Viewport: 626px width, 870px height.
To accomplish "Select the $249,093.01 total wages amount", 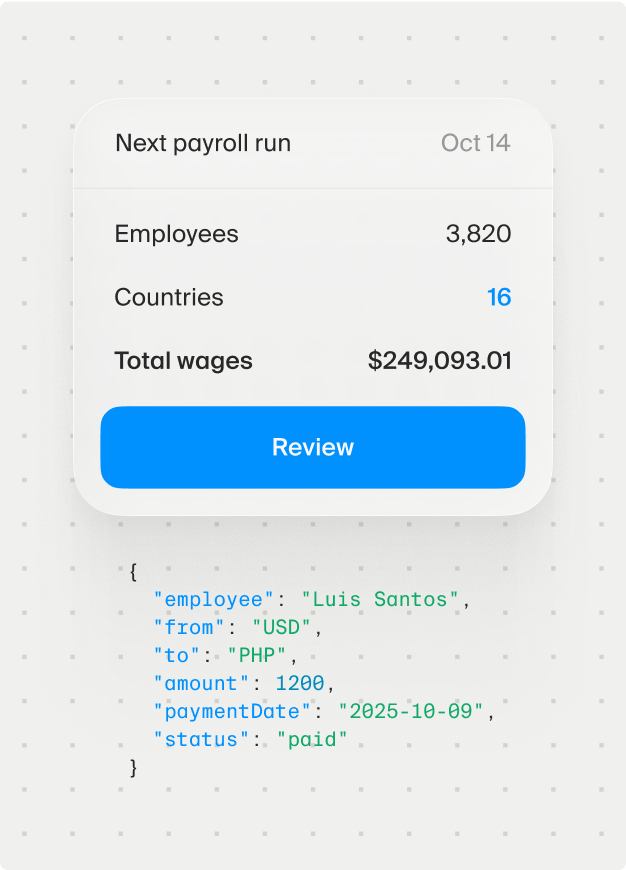I will 439,361.
